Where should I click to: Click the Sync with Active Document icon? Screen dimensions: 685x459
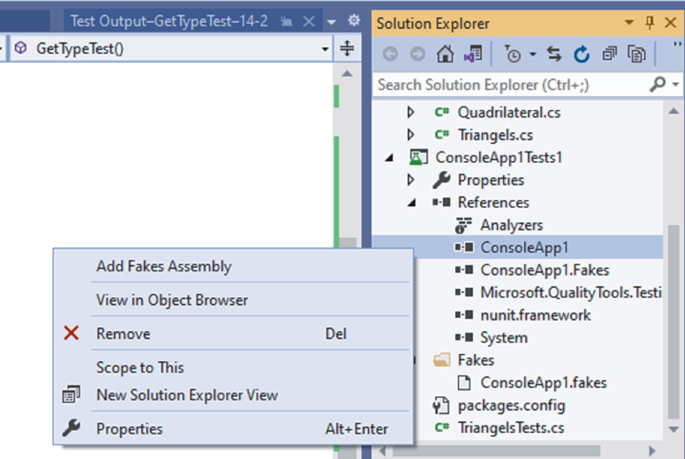pos(556,53)
